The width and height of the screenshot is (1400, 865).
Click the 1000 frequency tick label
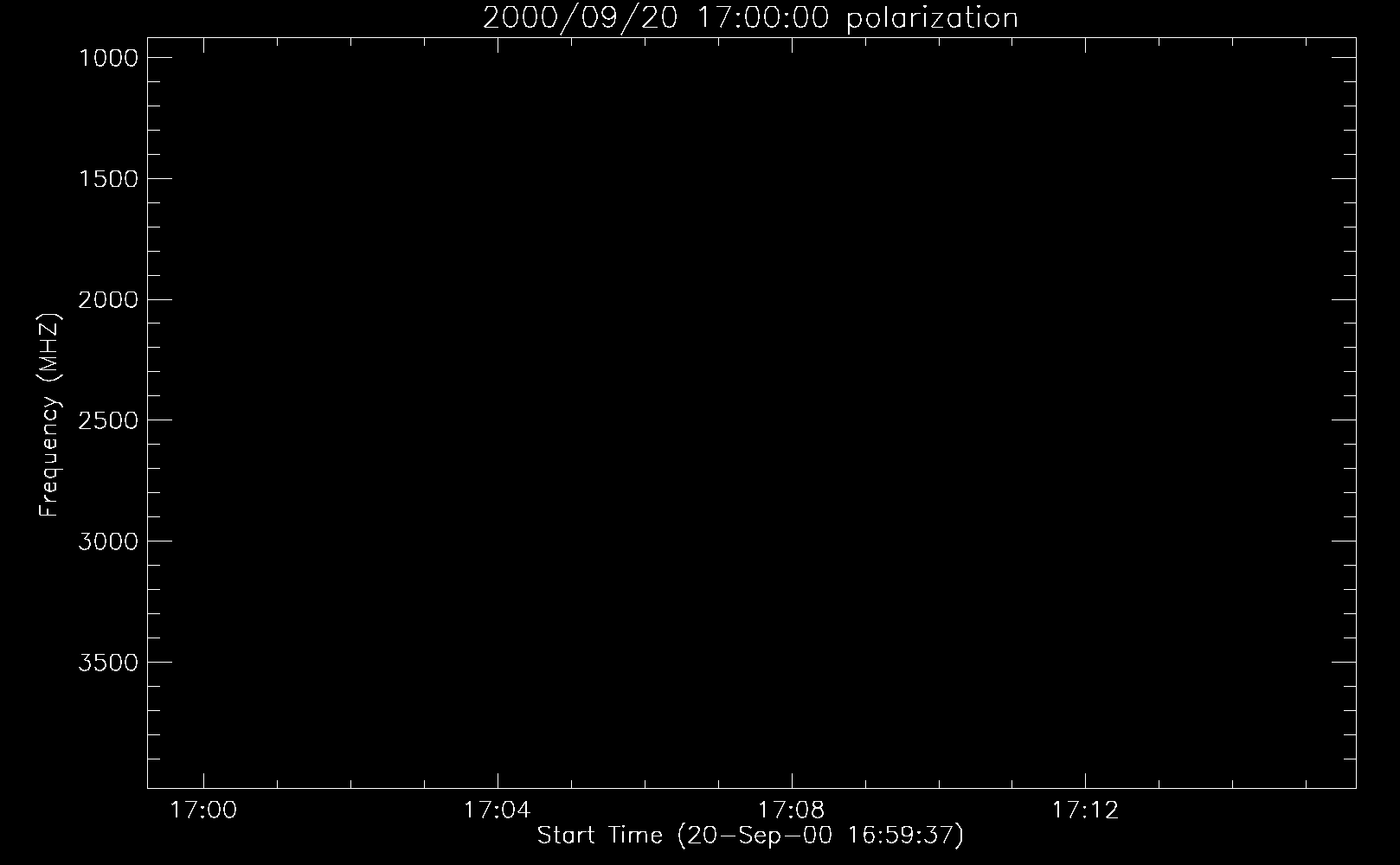[107, 58]
